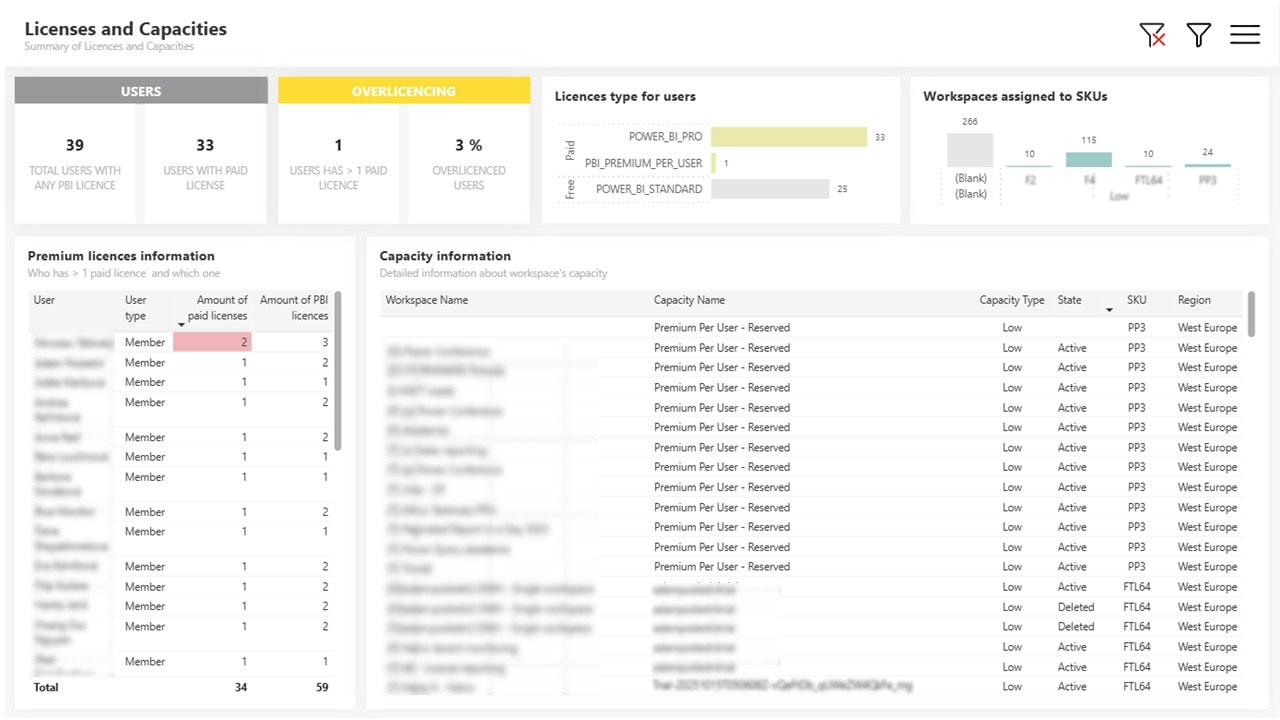Viewport: 1280px width, 720px height.
Task: Sort by the Capacity Name column header
Action: click(x=690, y=300)
